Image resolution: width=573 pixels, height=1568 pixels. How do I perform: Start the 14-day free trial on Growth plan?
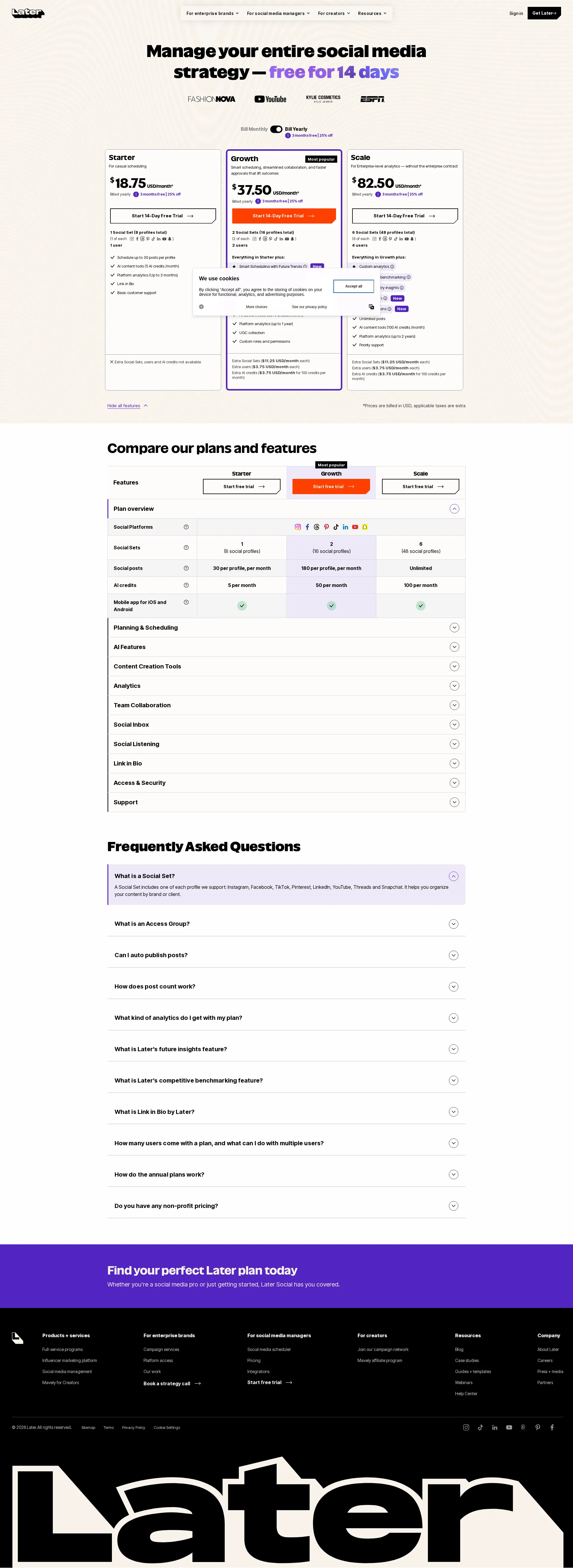point(284,216)
